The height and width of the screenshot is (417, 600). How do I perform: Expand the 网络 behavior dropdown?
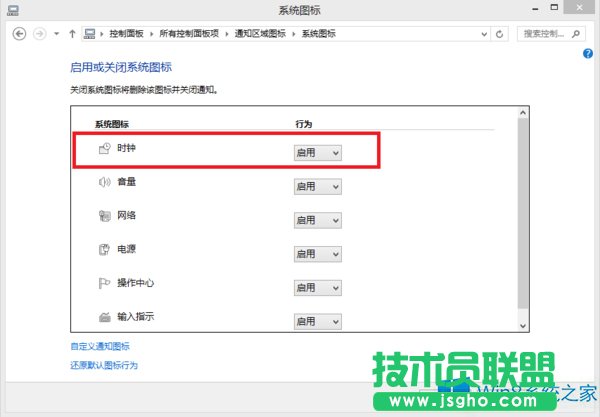317,220
